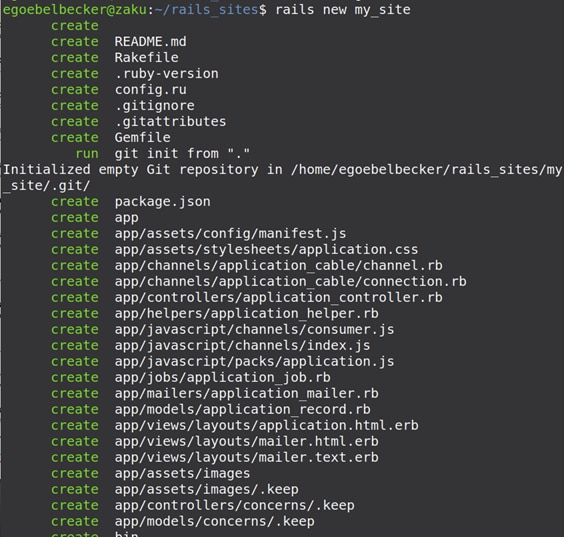Click the app/javascript/channels/consumer.js path
The width and height of the screenshot is (564, 537).
pyautogui.click(x=254, y=329)
